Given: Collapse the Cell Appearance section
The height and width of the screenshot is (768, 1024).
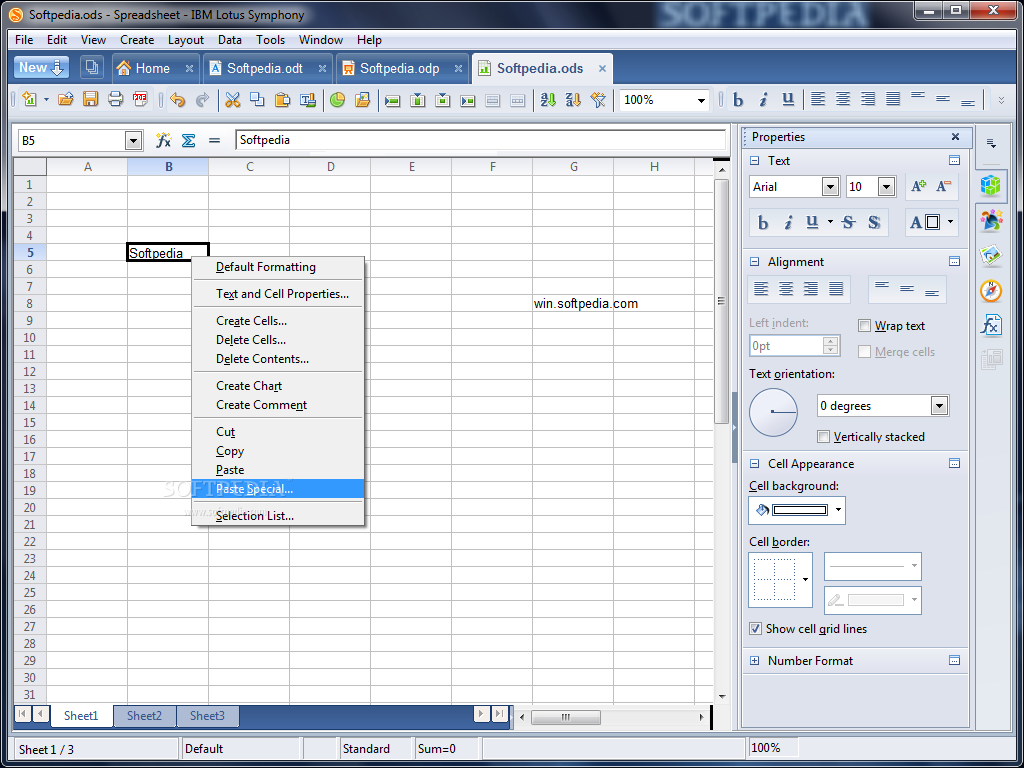Looking at the screenshot, I should coord(755,464).
